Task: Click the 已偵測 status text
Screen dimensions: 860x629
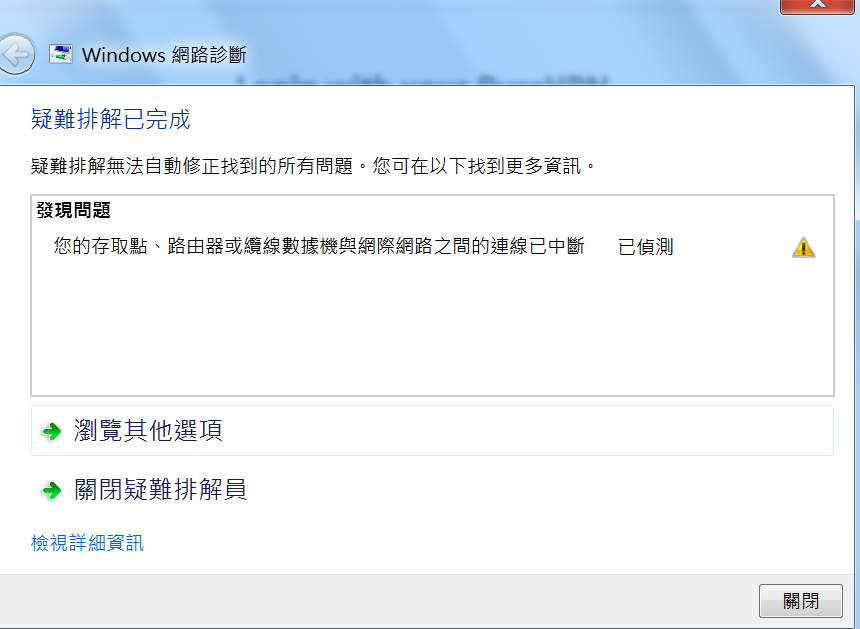Action: coord(646,247)
